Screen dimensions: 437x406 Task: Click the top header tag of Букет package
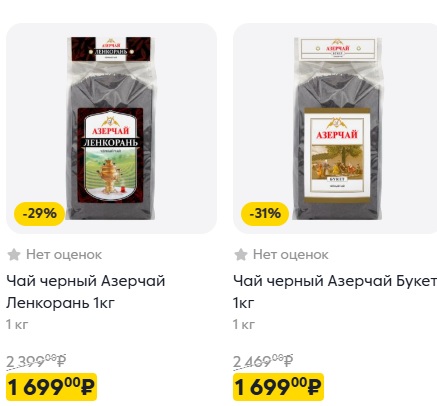[338, 49]
